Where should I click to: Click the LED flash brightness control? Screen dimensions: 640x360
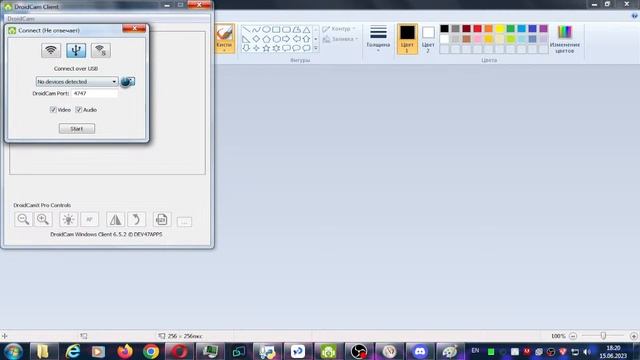click(x=68, y=220)
